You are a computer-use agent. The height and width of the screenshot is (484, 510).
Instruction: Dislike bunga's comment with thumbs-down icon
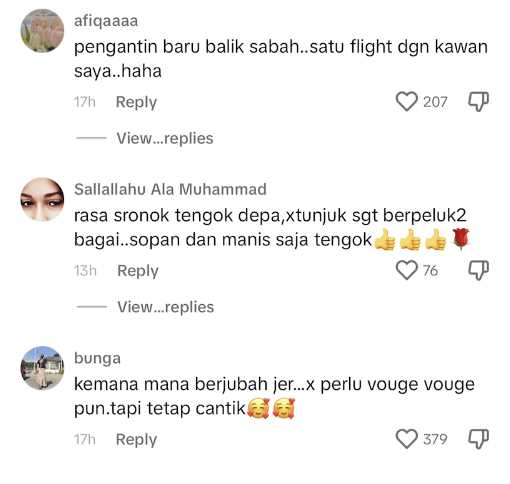(x=478, y=439)
